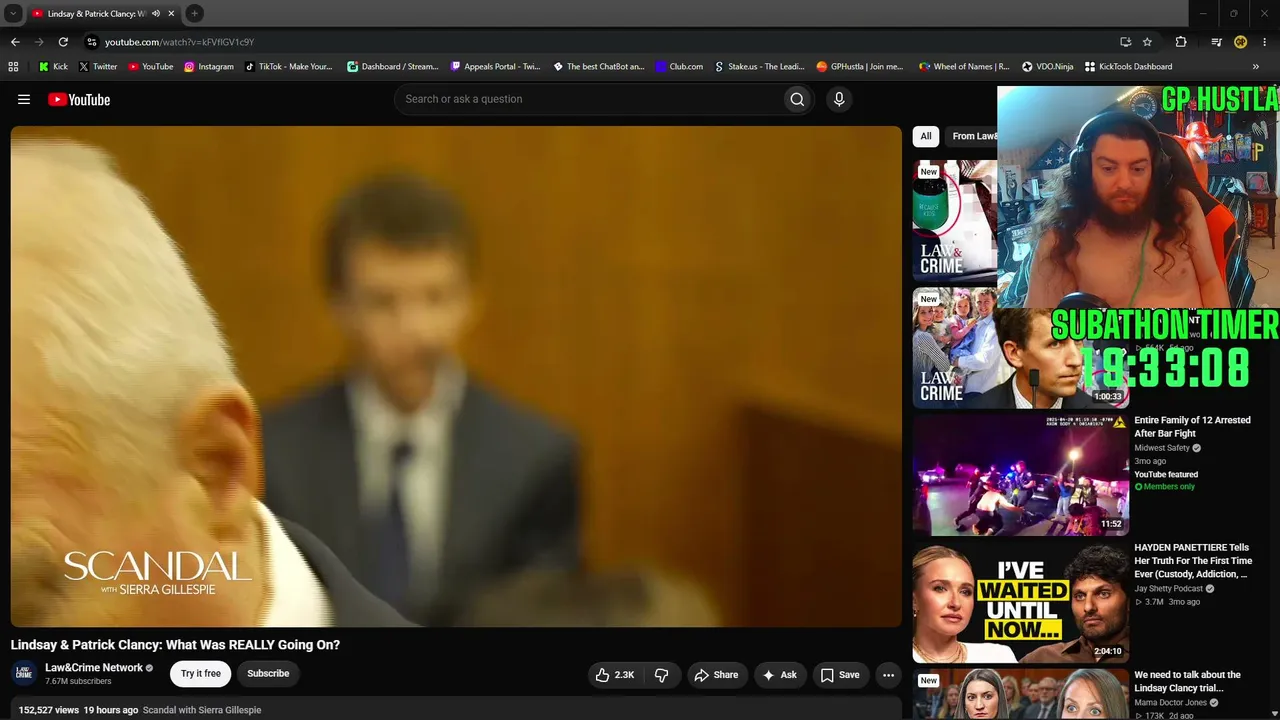Open The best ChatBot bookmark

point(599,67)
